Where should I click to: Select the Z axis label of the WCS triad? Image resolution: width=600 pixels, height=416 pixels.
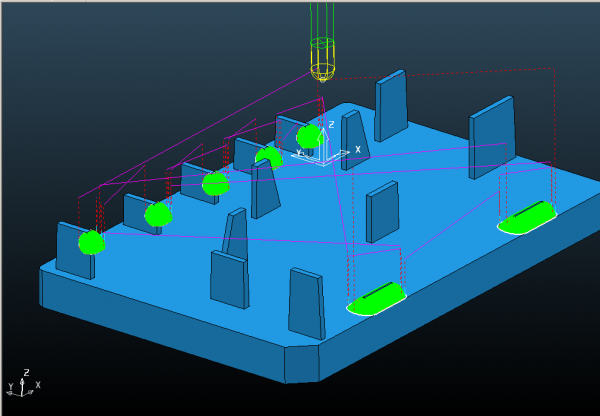coord(331,124)
